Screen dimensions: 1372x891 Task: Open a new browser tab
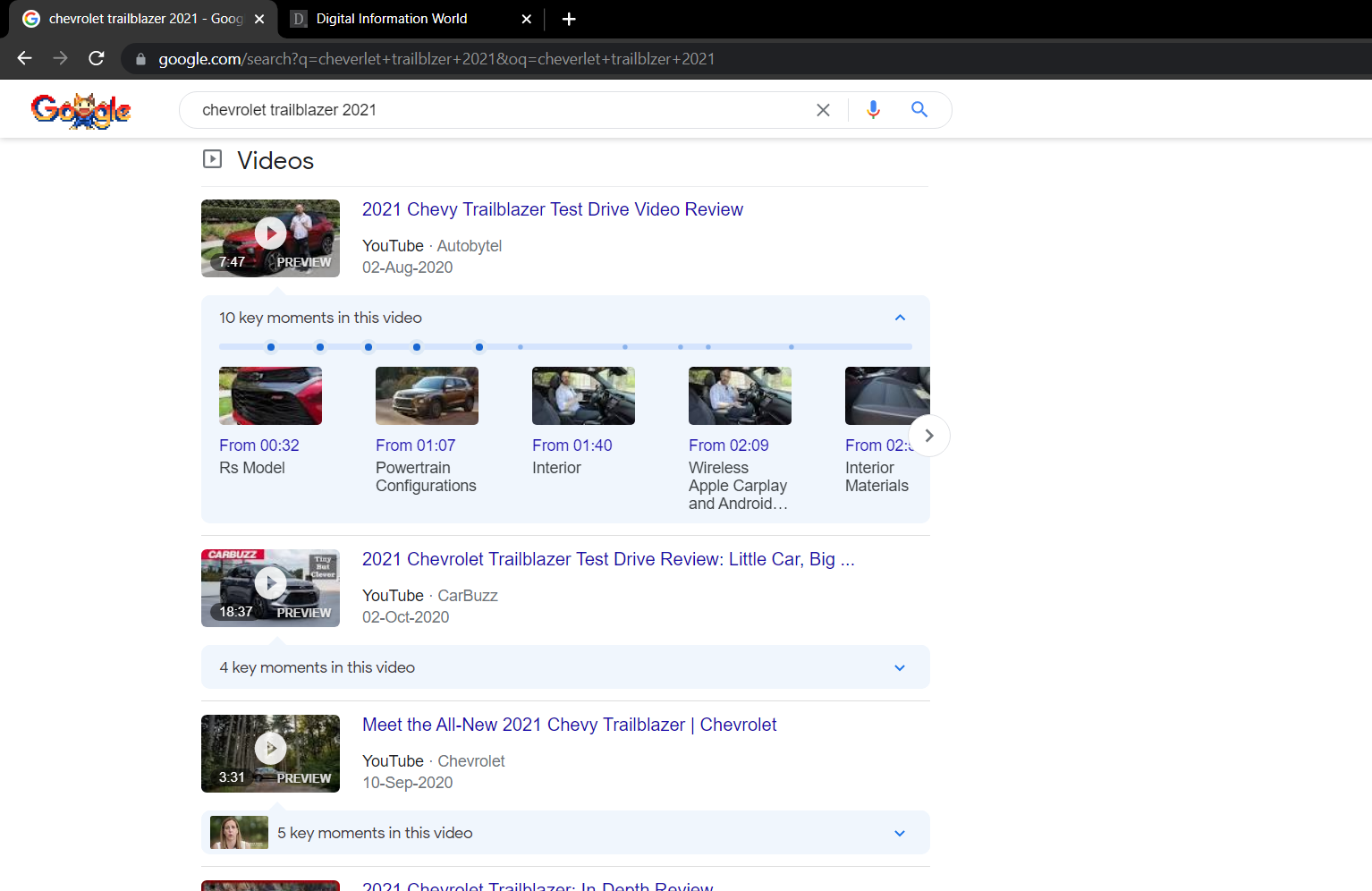click(x=568, y=18)
